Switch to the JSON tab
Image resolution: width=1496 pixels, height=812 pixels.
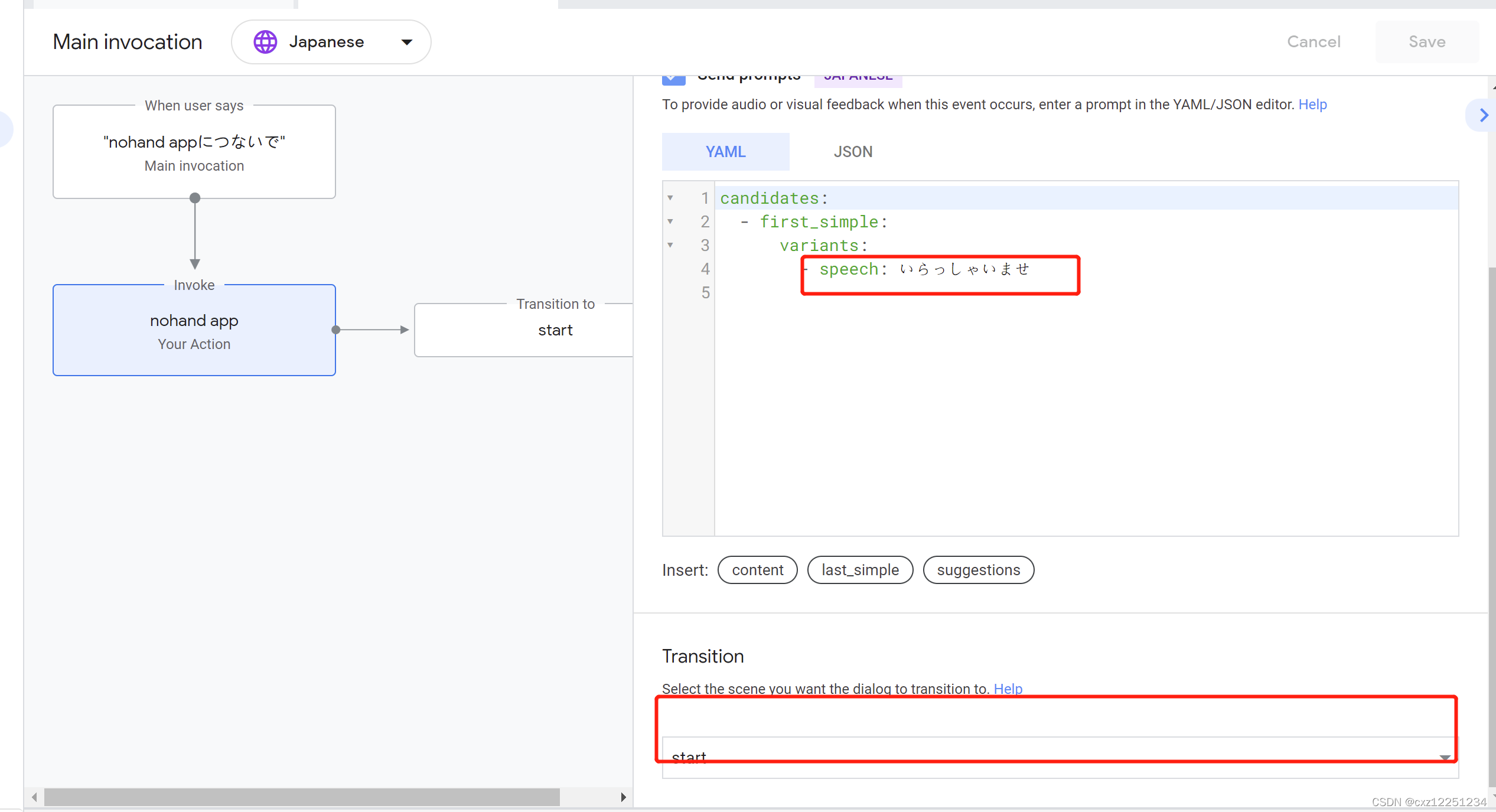(x=853, y=152)
